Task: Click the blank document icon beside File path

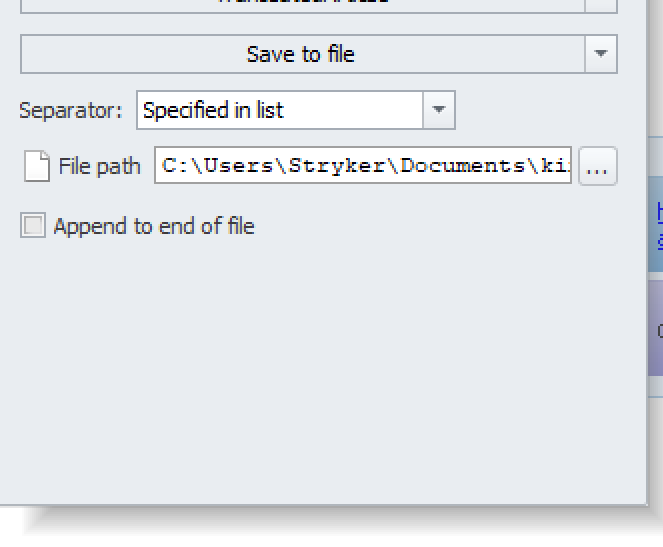Action: click(x=37, y=166)
